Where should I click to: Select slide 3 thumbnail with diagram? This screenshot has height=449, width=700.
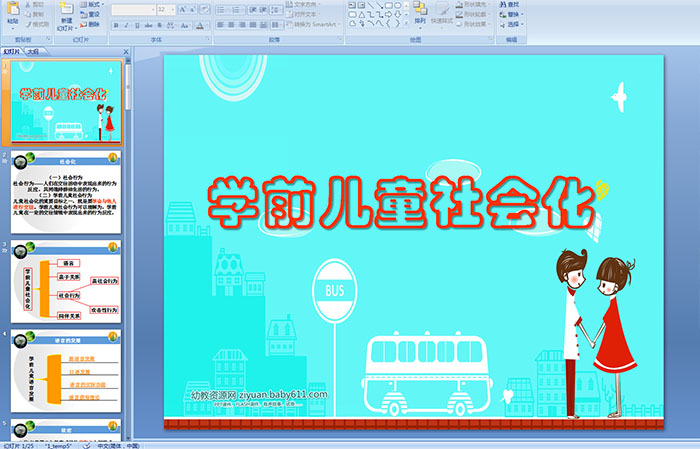[x=66, y=282]
